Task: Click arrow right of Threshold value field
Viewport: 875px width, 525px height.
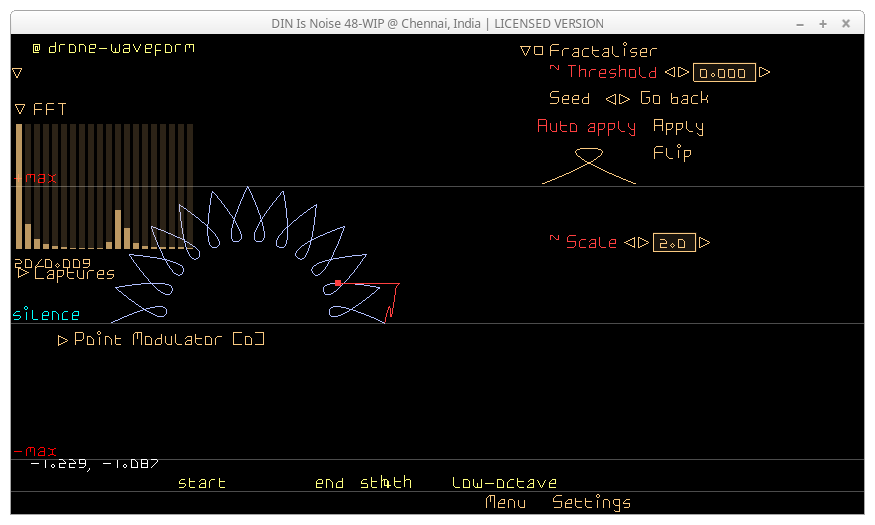Action: click(x=765, y=72)
